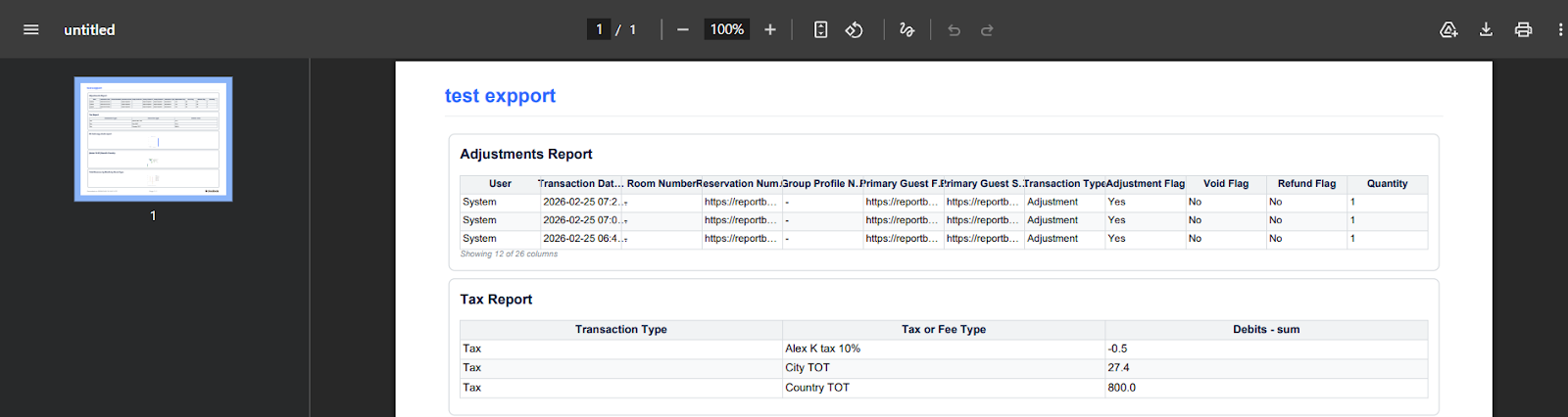Open the more actions three-dot menu
The image size is (1568, 417).
1559,29
